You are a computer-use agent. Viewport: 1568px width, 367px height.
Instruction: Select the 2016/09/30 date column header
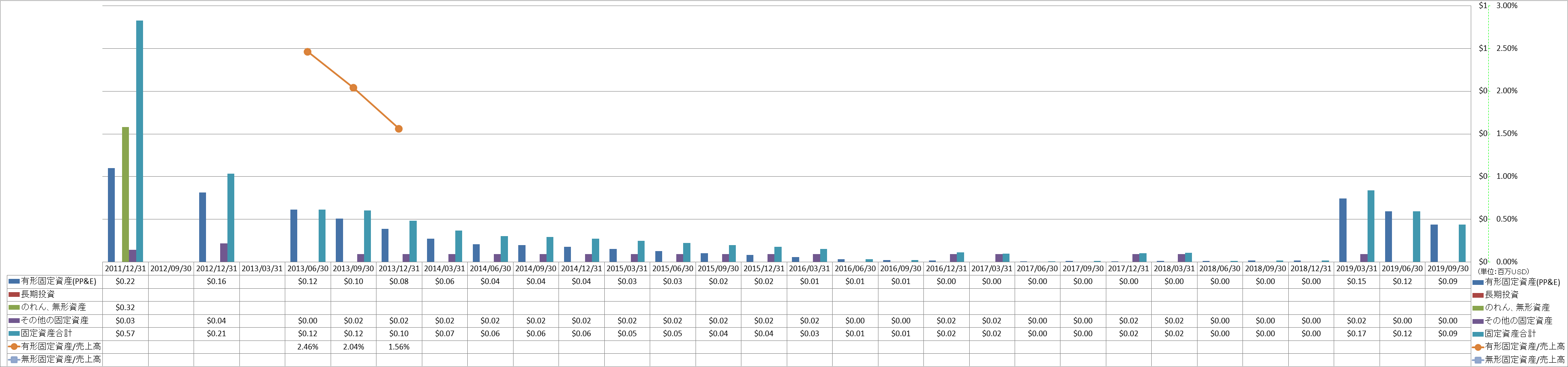(x=901, y=269)
